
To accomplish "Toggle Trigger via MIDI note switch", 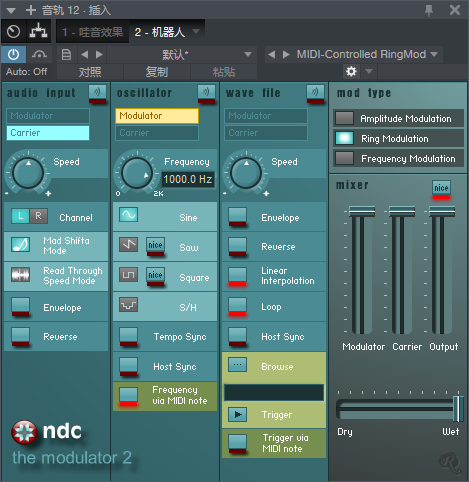I will pyautogui.click(x=237, y=443).
